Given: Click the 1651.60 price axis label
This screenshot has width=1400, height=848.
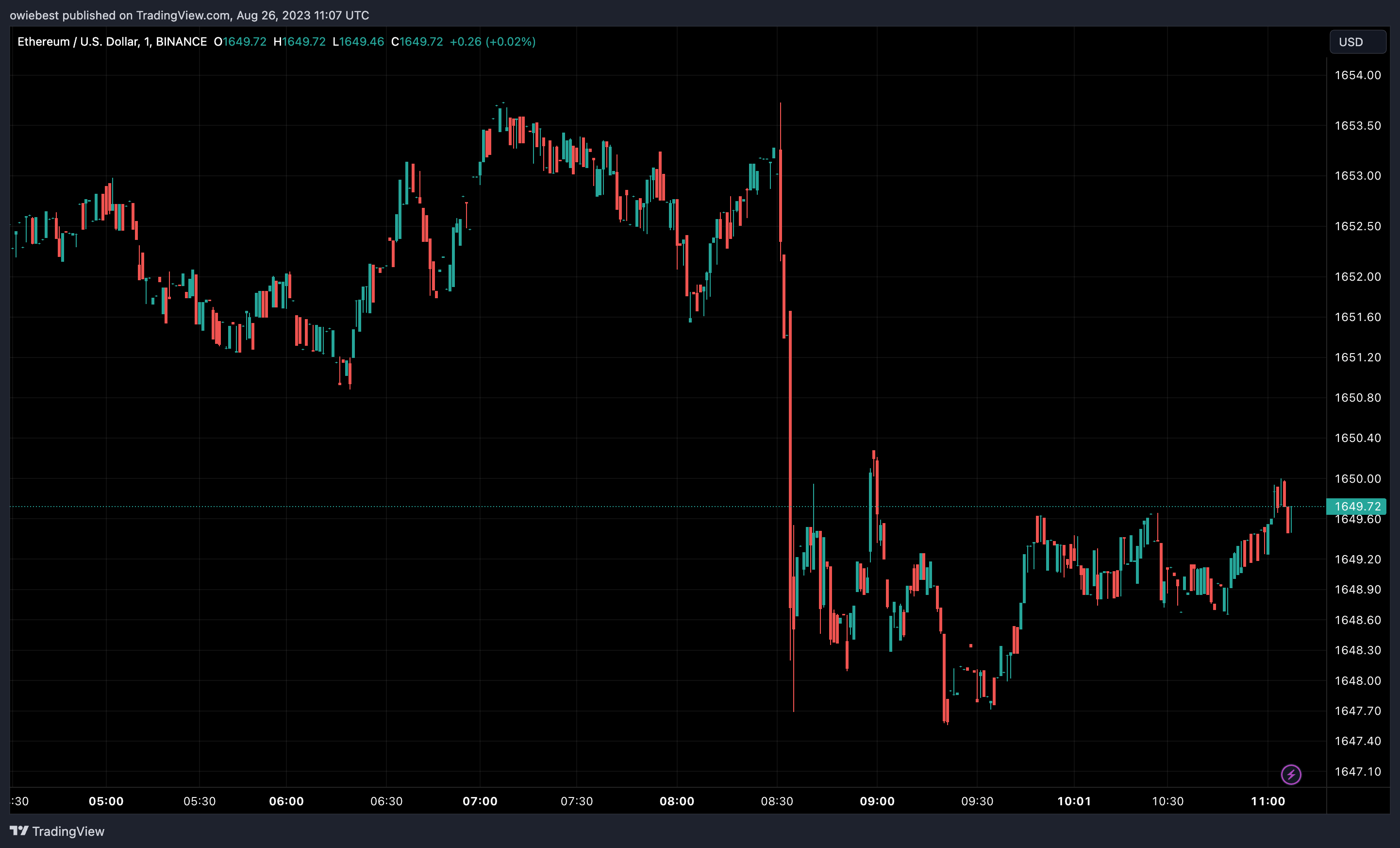Looking at the screenshot, I should (x=1357, y=317).
